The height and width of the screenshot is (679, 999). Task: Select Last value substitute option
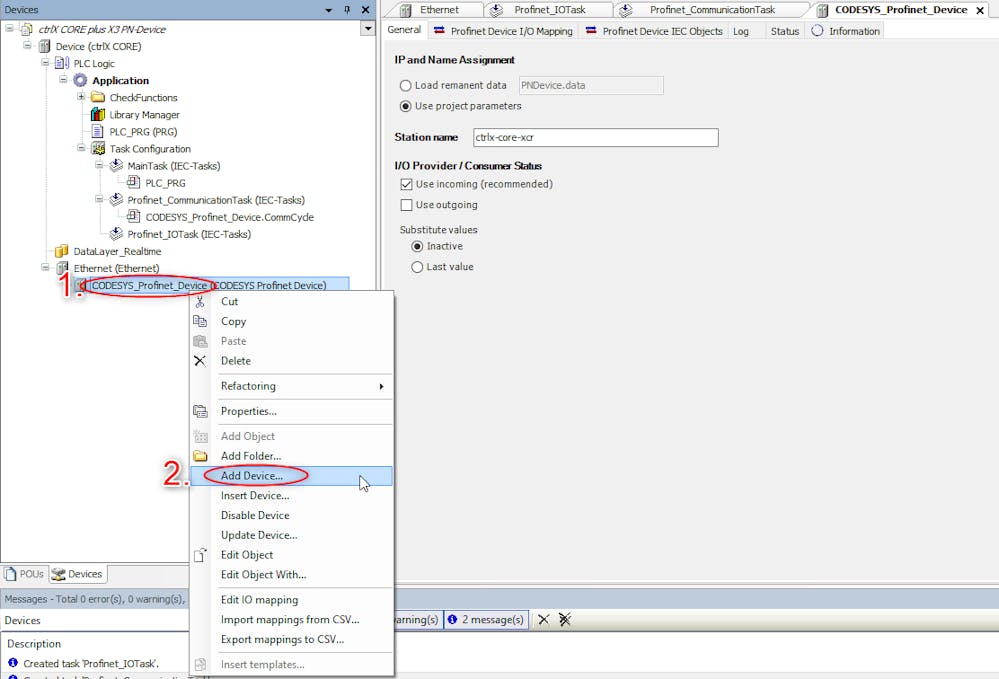pos(417,267)
